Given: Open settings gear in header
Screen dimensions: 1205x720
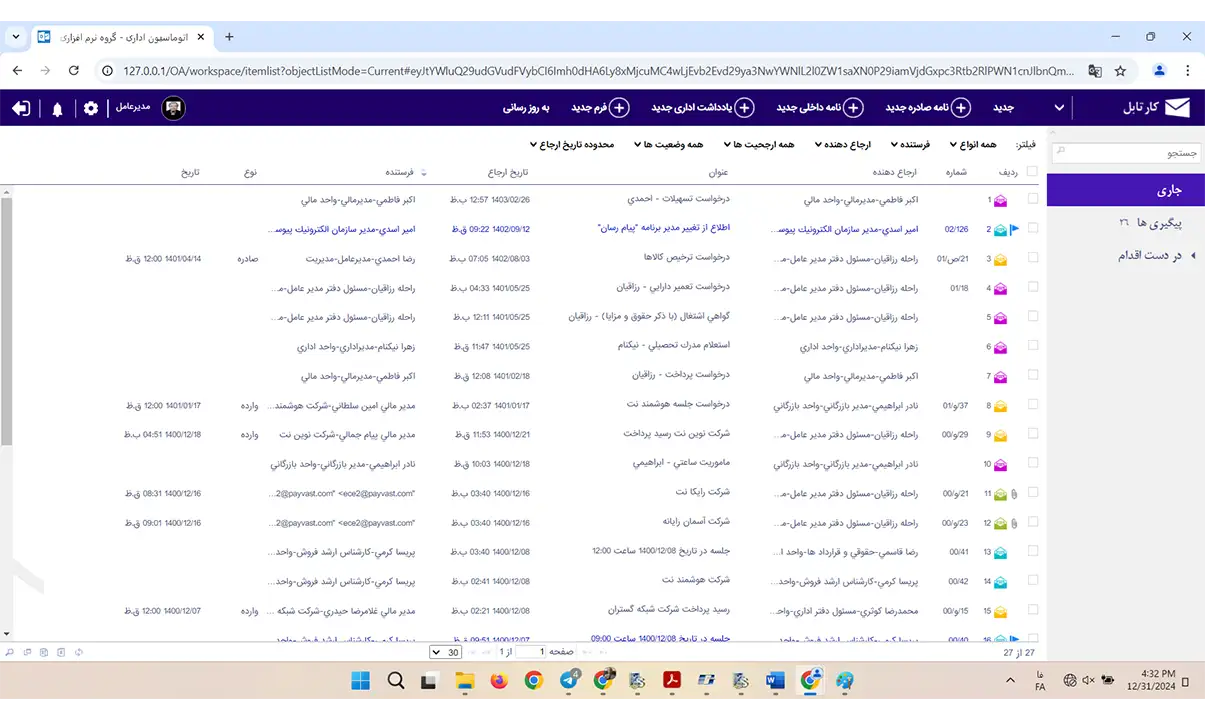Looking at the screenshot, I should [91, 108].
